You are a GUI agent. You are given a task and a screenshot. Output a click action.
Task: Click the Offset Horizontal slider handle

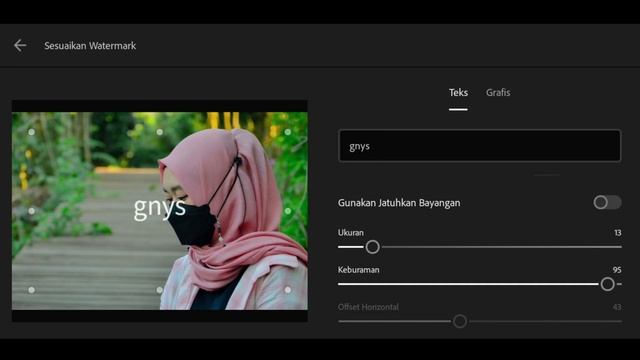(460, 321)
